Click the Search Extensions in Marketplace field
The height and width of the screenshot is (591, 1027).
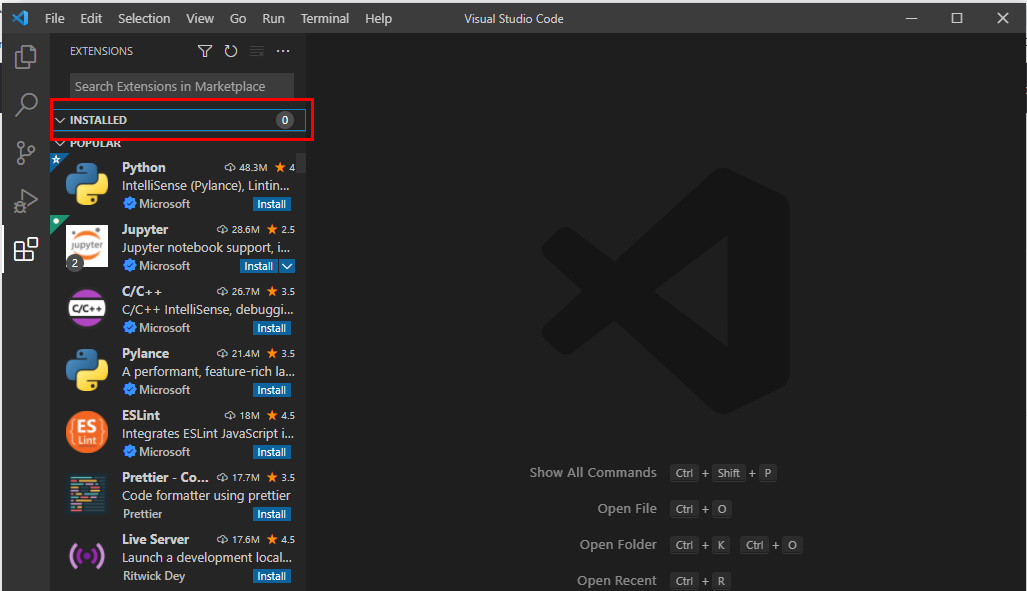182,86
